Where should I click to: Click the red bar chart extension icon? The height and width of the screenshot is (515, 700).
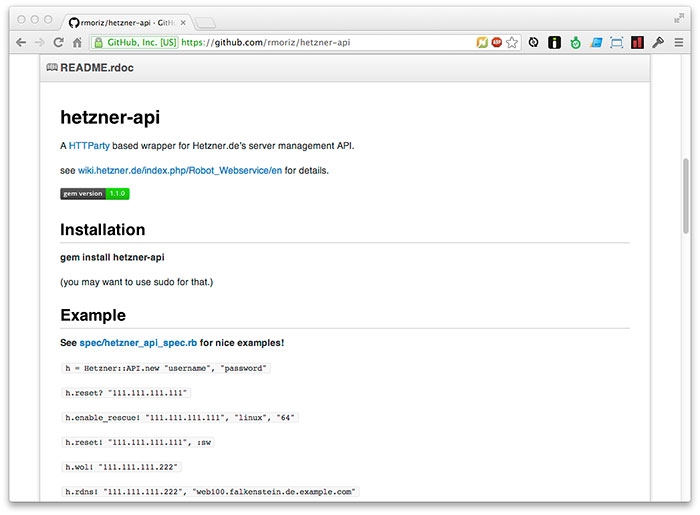coord(637,42)
